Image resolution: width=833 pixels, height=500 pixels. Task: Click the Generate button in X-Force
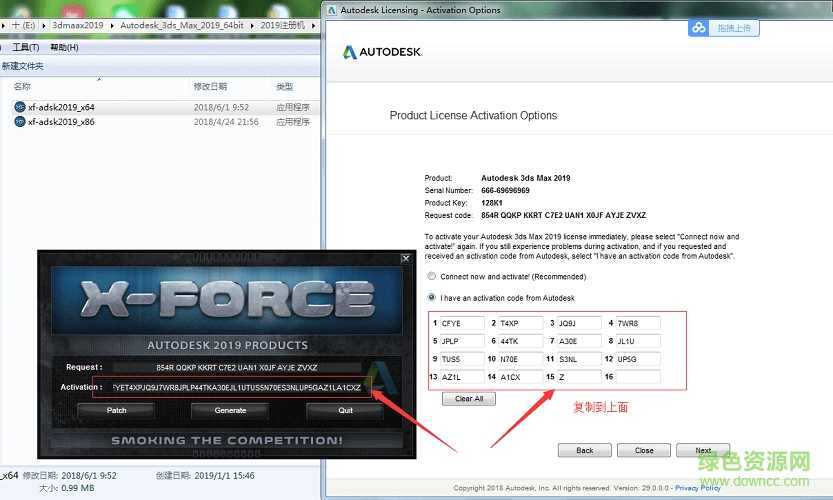tap(230, 410)
